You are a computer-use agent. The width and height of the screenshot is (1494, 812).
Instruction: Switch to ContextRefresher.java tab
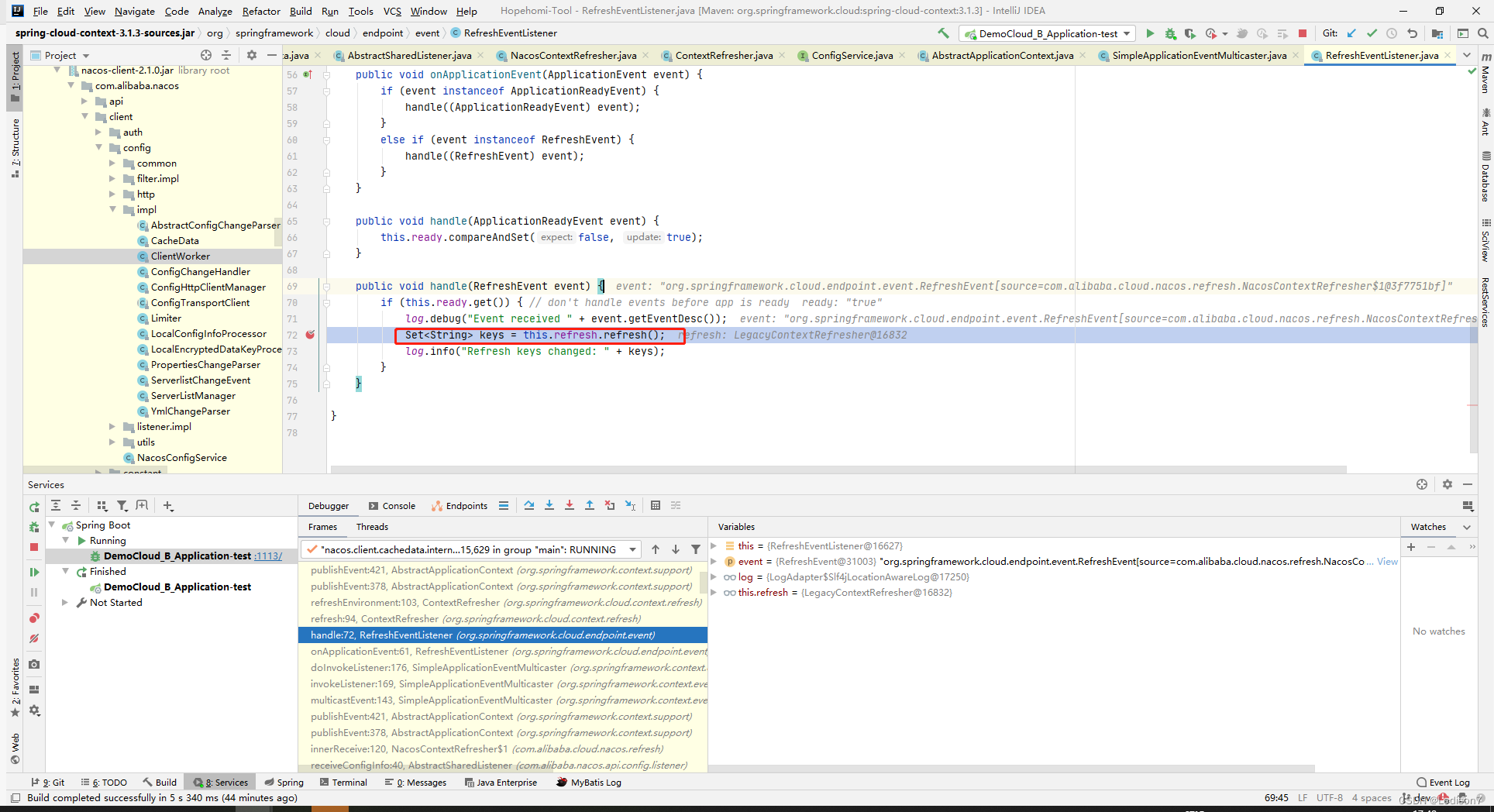coord(723,55)
